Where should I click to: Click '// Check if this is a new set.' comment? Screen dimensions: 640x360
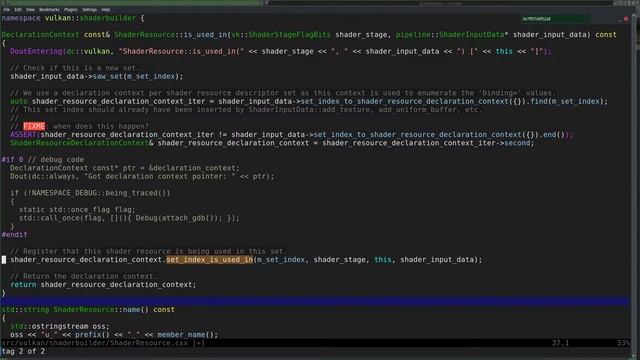[75, 68]
